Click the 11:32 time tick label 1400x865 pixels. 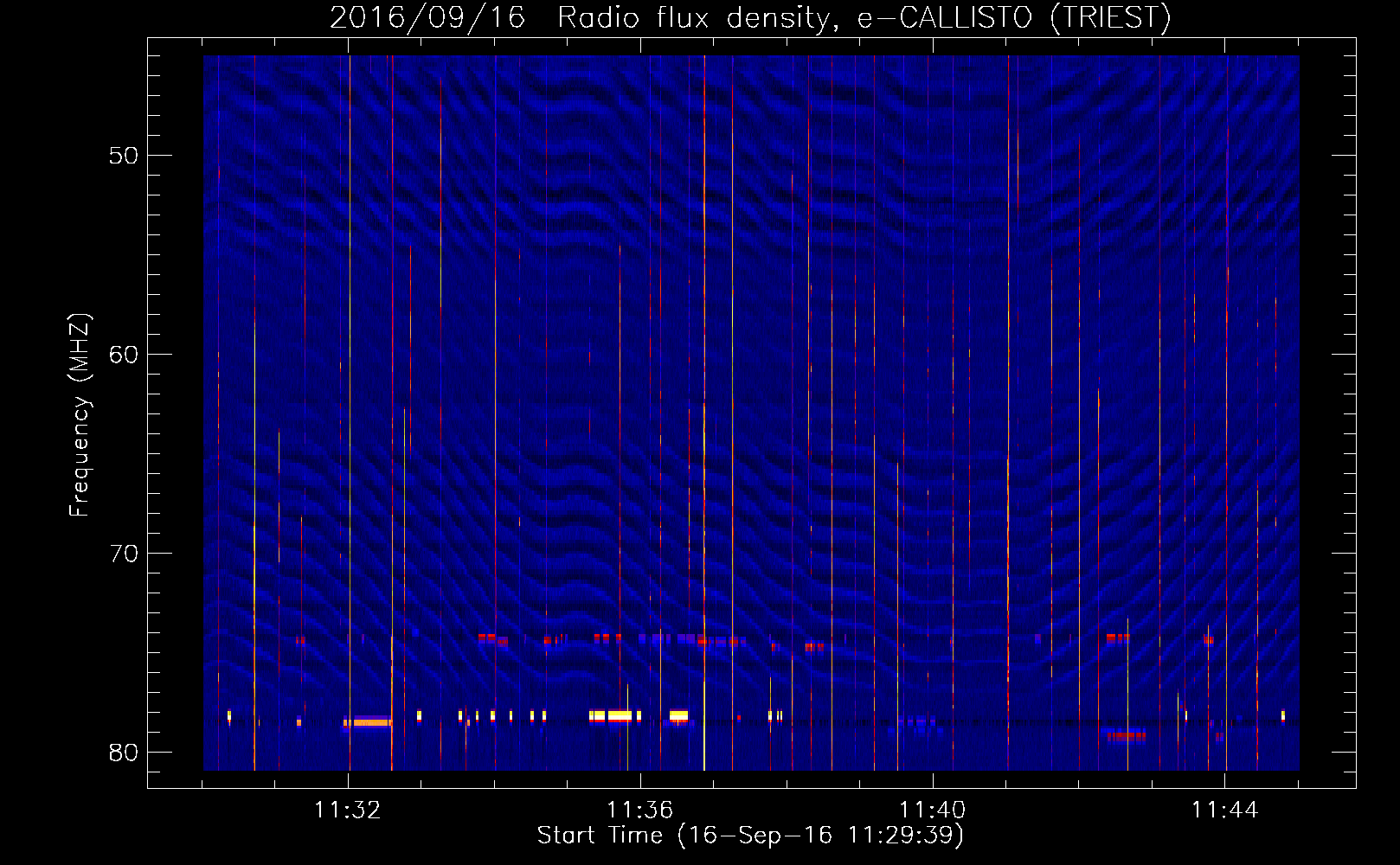click(348, 811)
